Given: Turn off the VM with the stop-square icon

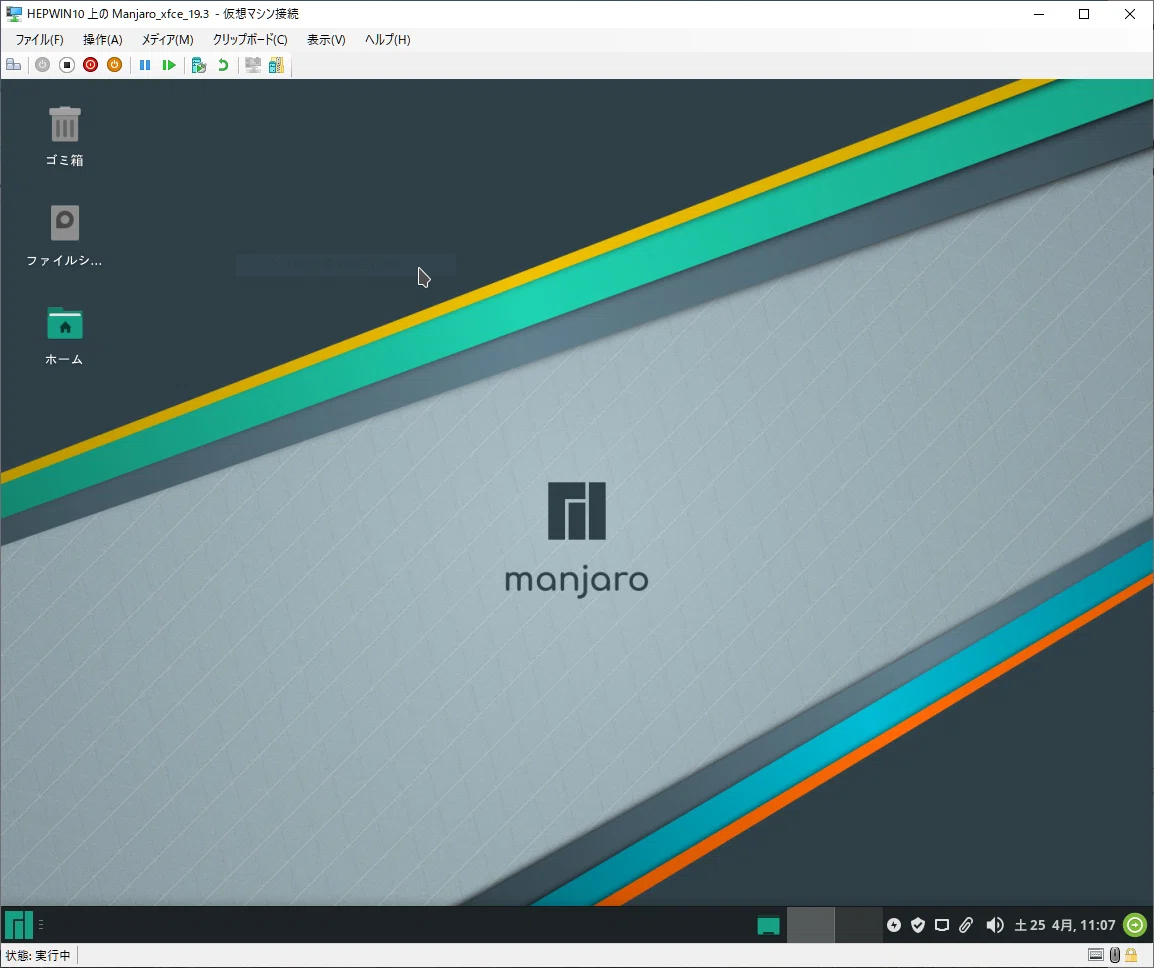Looking at the screenshot, I should pos(67,65).
